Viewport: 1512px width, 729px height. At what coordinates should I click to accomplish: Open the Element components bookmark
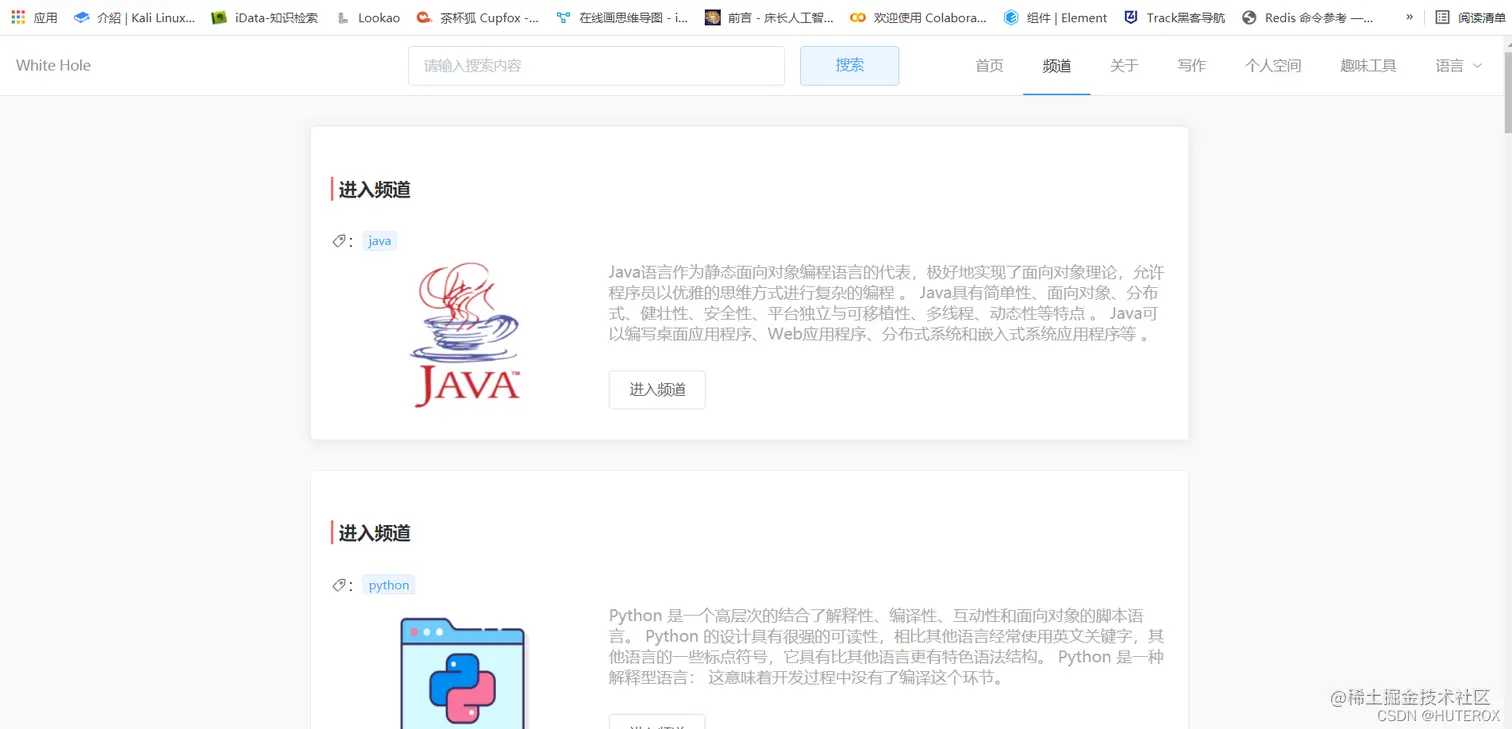[x=1055, y=17]
